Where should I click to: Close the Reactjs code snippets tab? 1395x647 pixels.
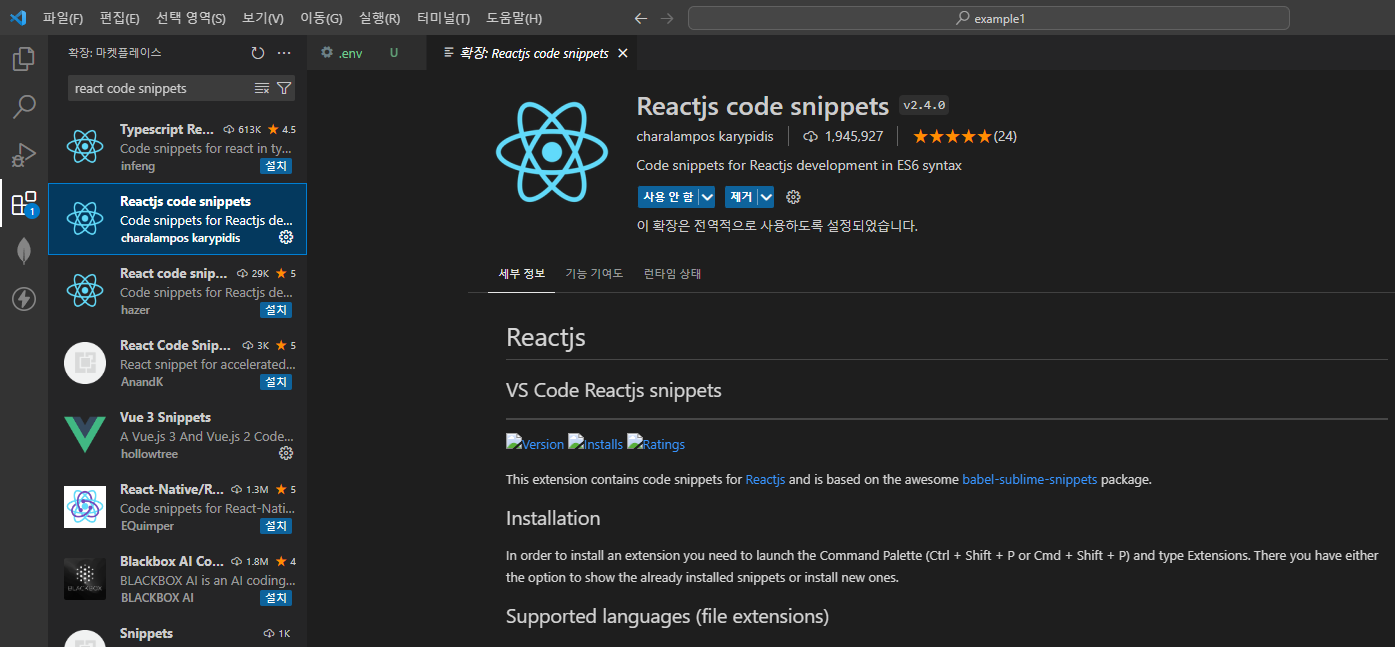623,53
